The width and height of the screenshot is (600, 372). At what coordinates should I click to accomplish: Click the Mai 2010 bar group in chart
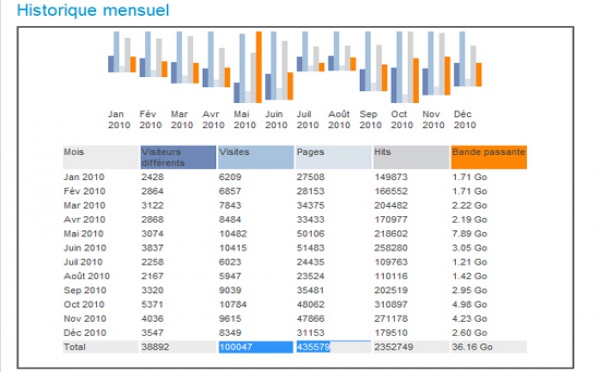pos(248,67)
